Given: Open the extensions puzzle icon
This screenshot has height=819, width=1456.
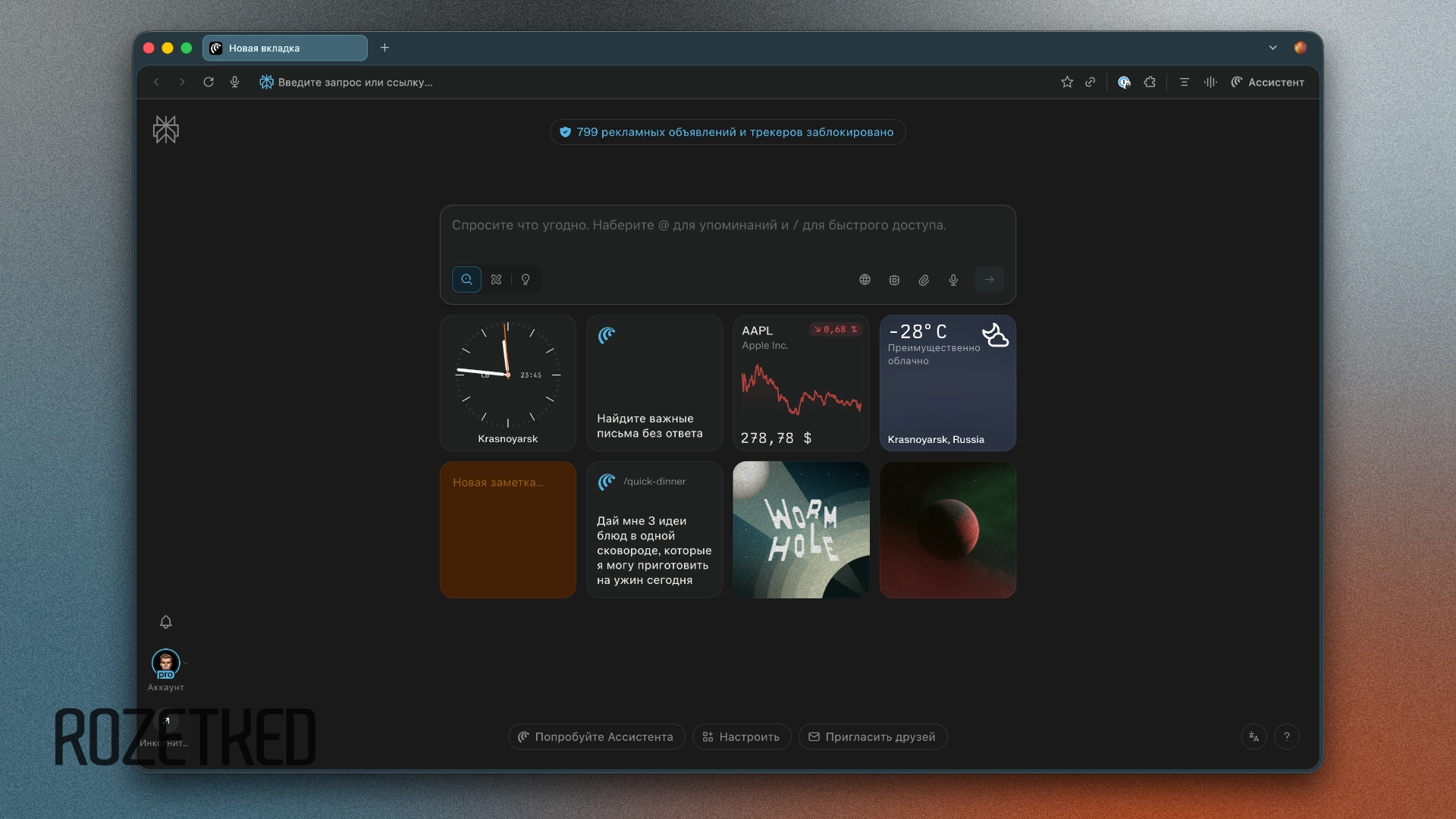Looking at the screenshot, I should tap(1150, 82).
